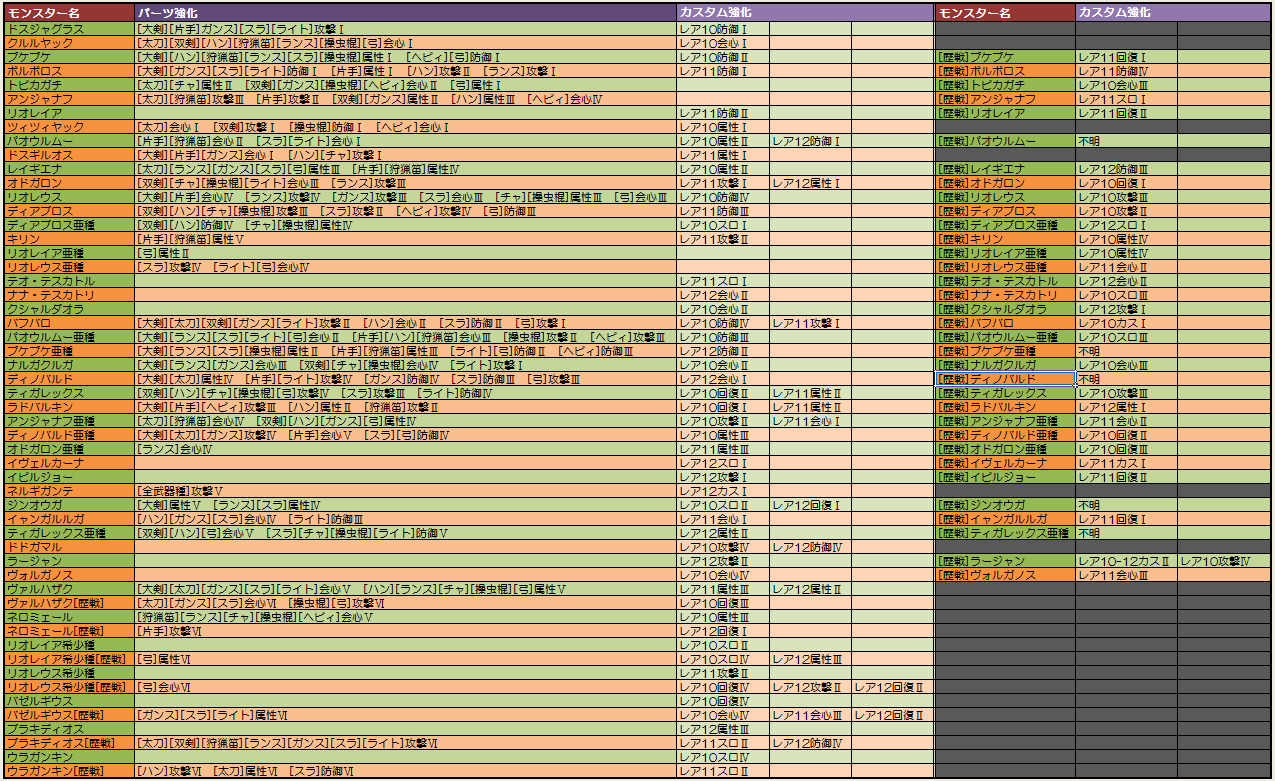
Task: Click the ティガレックス monster name cell
Action: pyautogui.click(x=69, y=393)
